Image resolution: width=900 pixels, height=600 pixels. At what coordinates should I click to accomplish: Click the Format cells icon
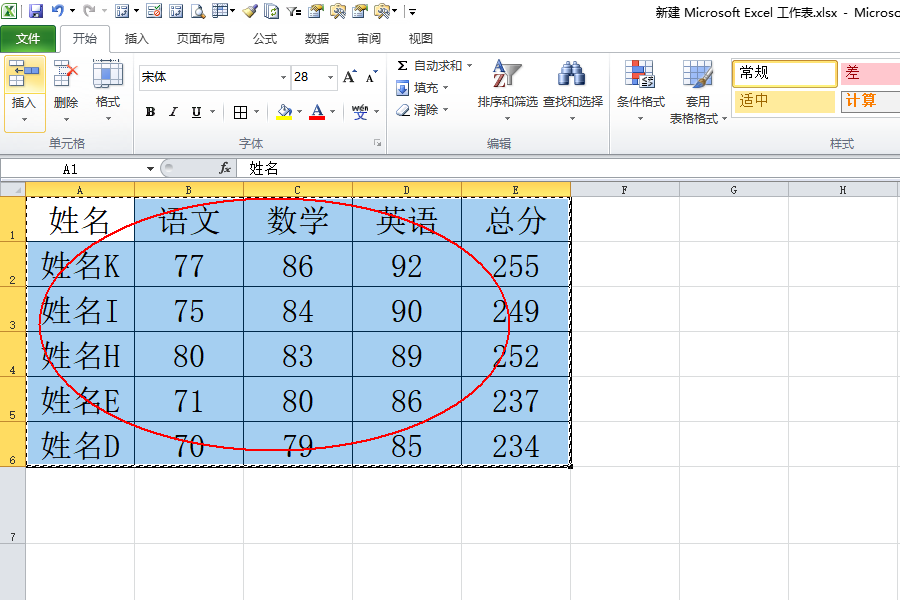pos(108,74)
